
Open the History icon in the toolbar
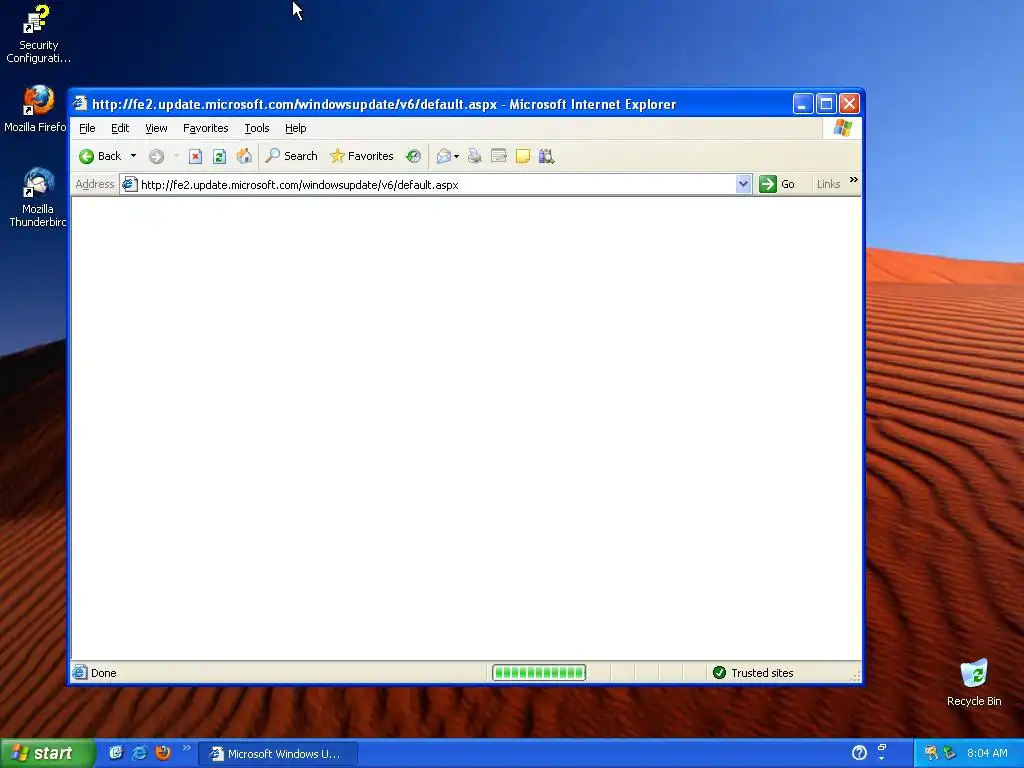[x=413, y=156]
